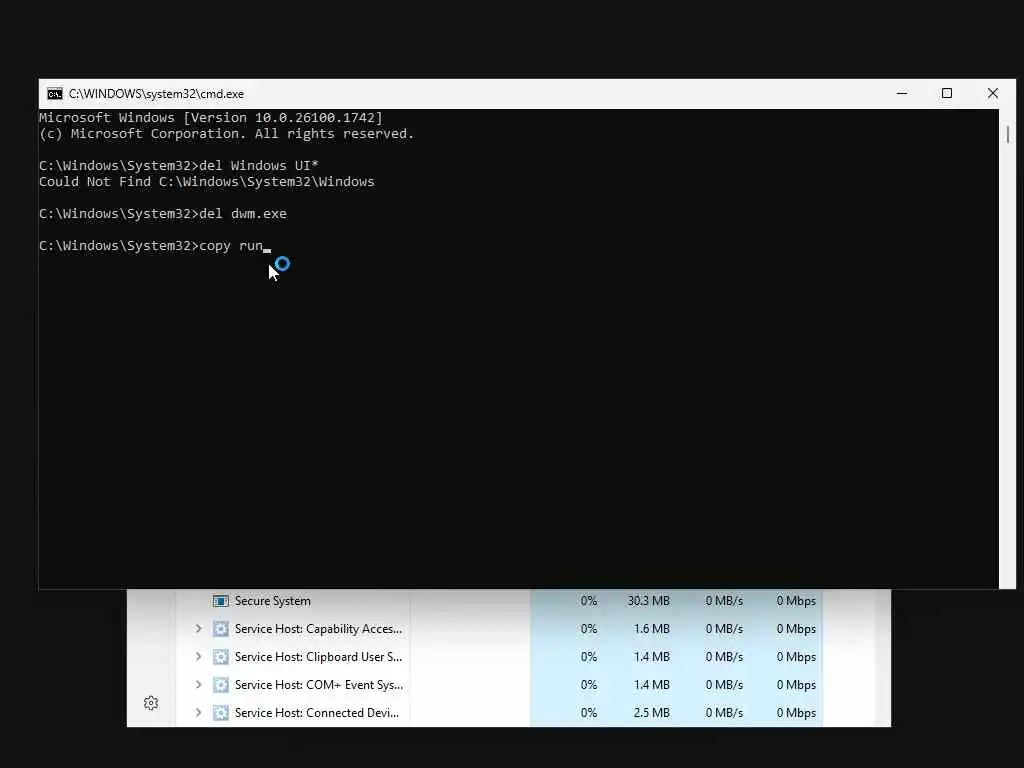Minimize the cmd.exe window
This screenshot has height=768, width=1024.
902,93
